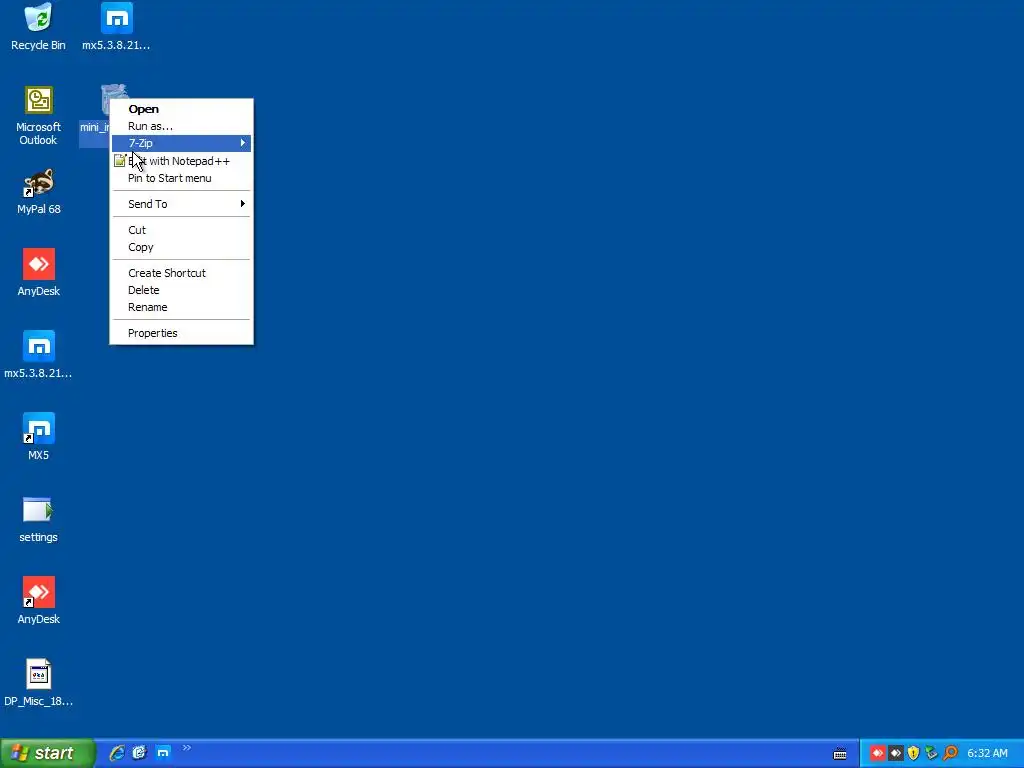Open the Send To submenu
This screenshot has height=768, width=1024.
pyautogui.click(x=182, y=204)
